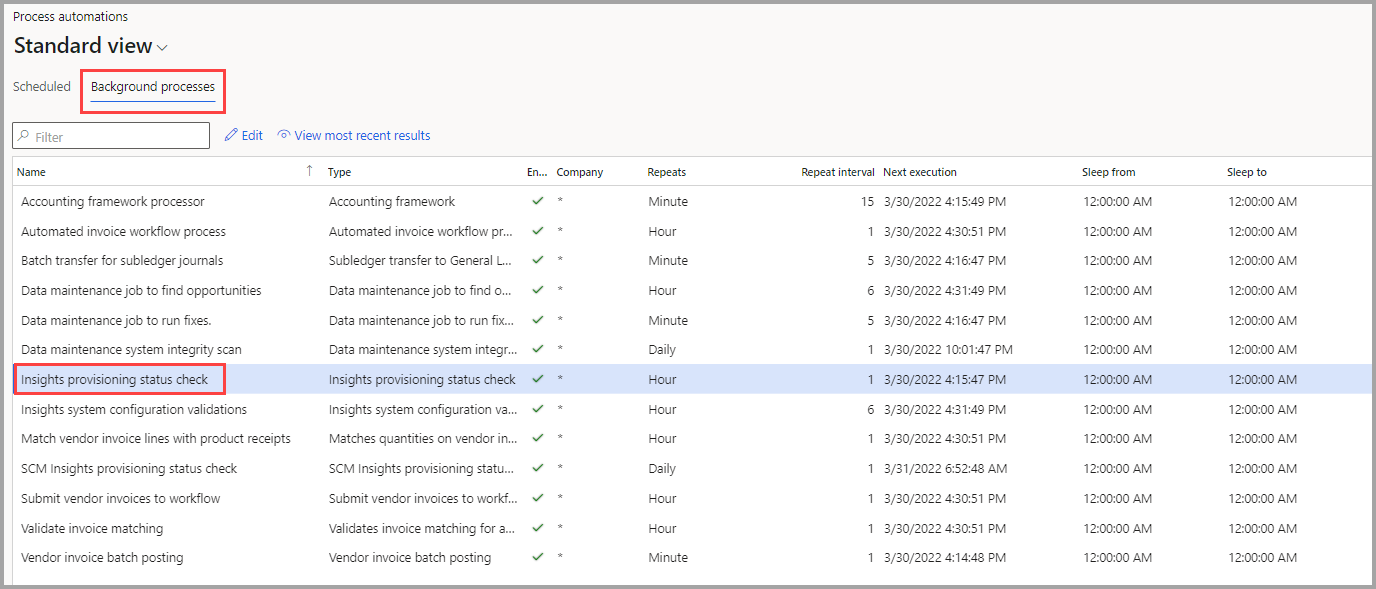
Task: Select Insights provisioning status check name cell
Action: pyautogui.click(x=115, y=379)
